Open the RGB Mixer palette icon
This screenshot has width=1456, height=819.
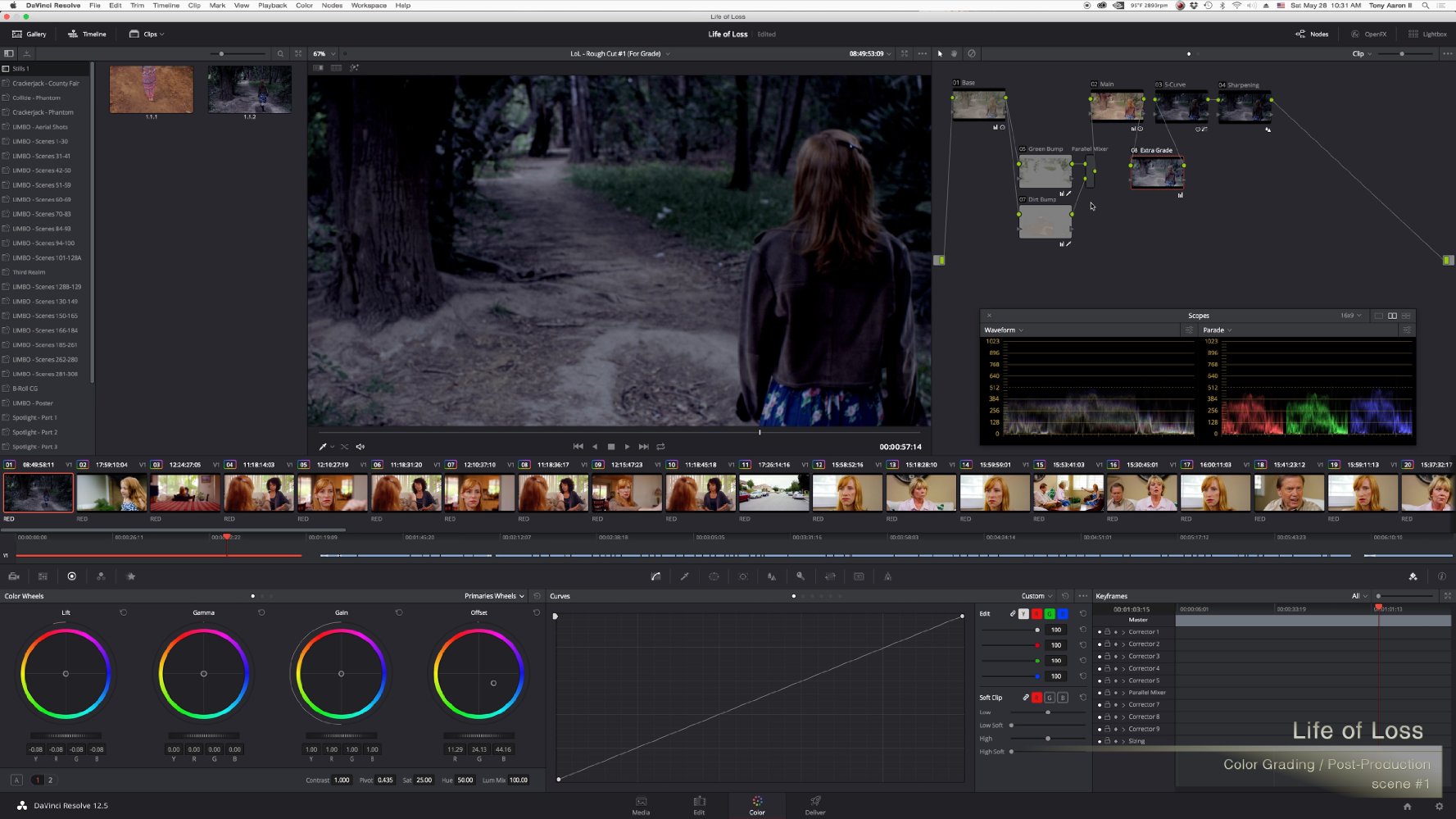coord(101,576)
